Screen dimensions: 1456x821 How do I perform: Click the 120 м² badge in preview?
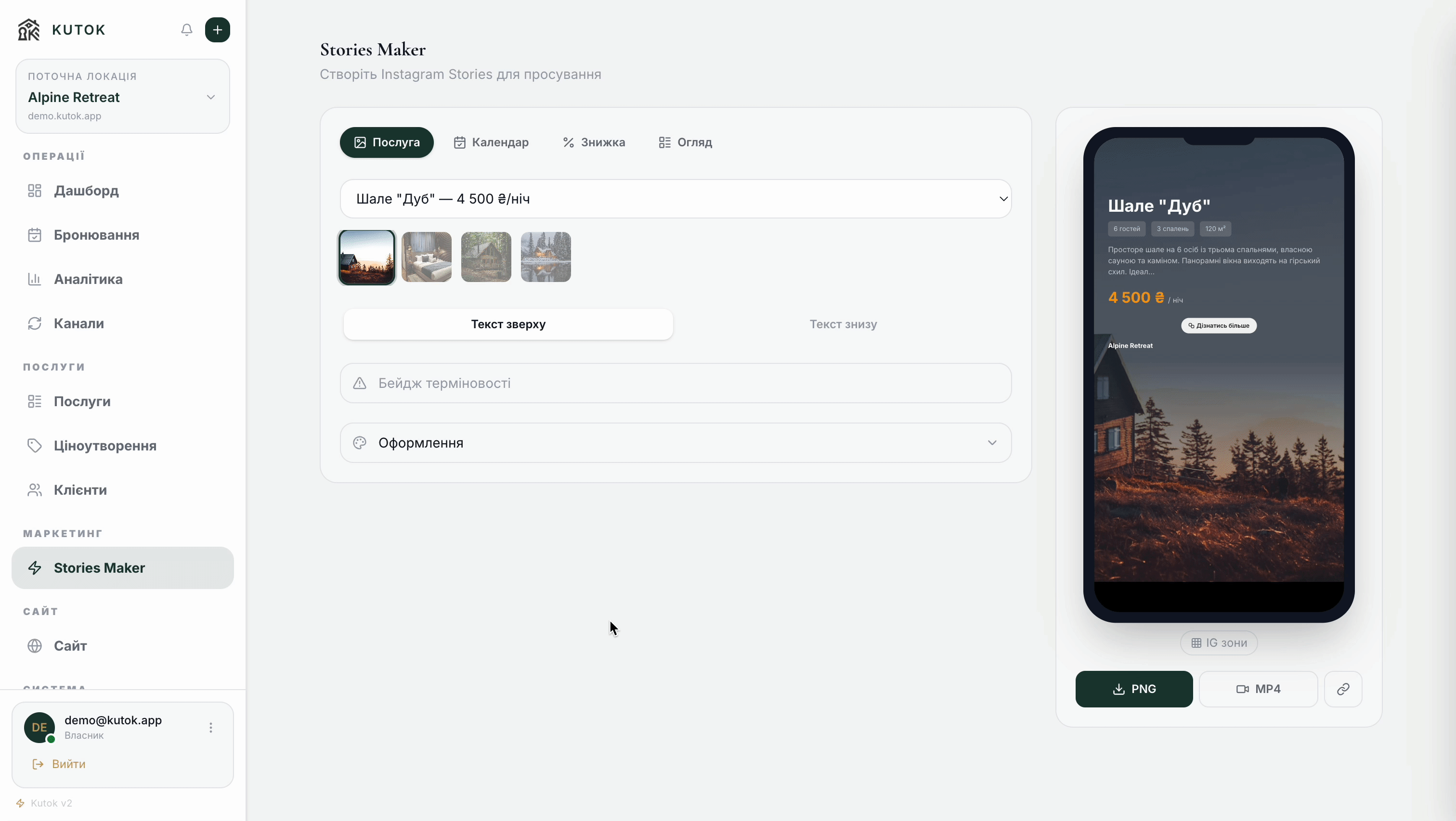point(1215,229)
